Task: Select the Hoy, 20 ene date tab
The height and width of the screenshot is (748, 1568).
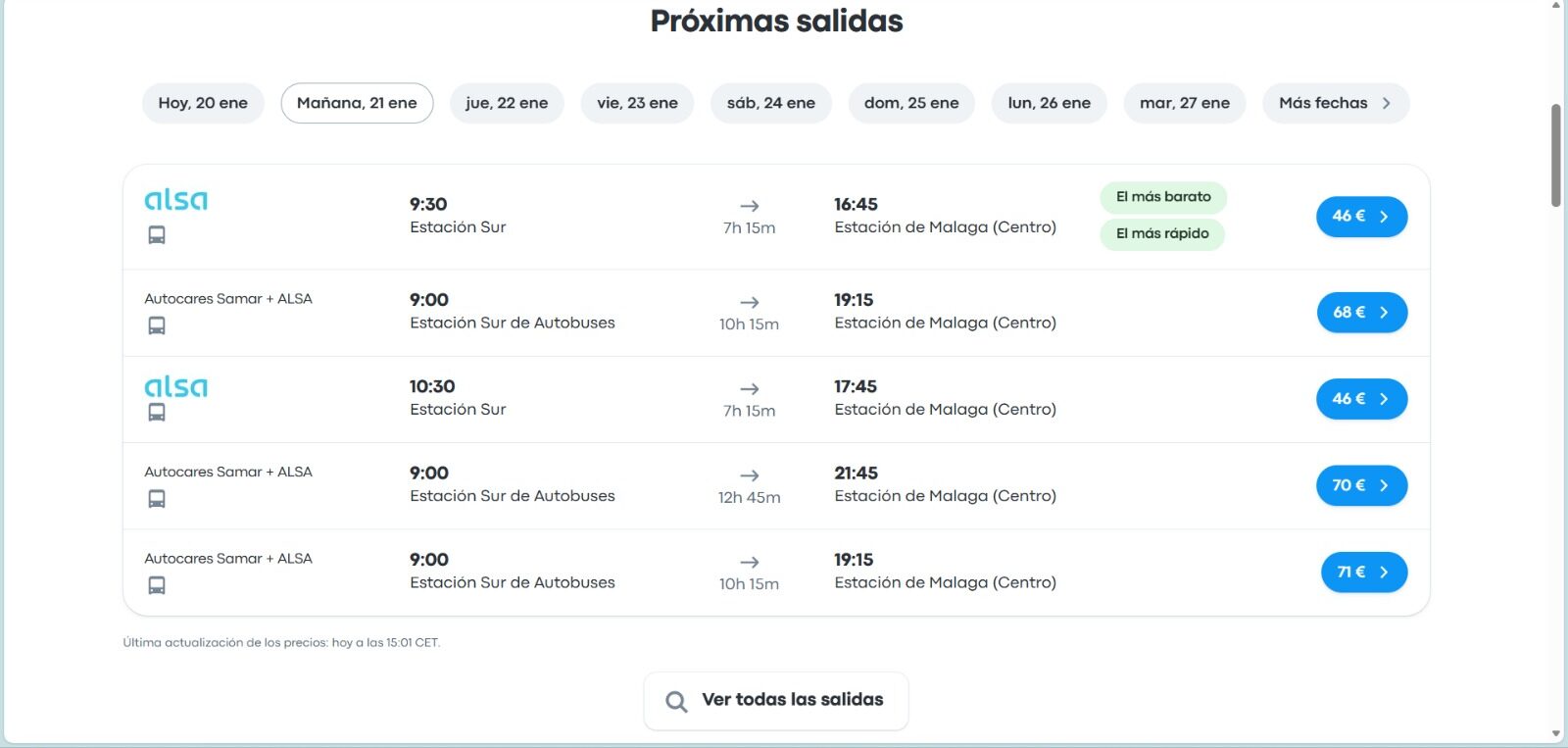Action: click(x=203, y=103)
